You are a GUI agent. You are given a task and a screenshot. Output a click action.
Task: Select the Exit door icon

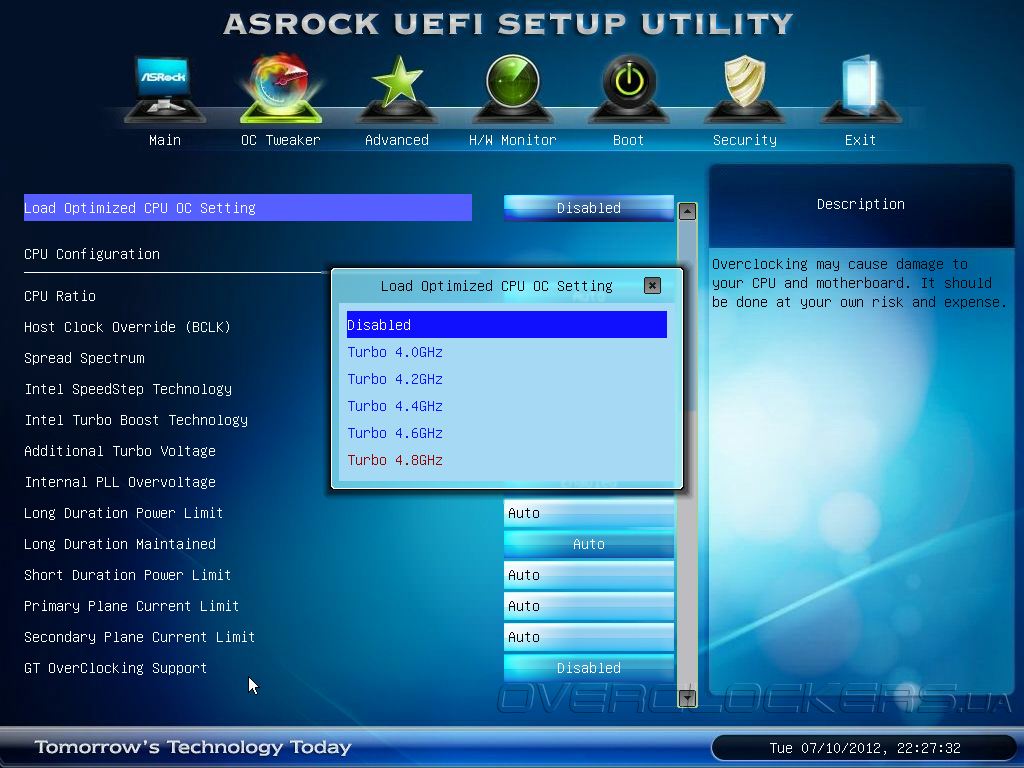[x=860, y=89]
